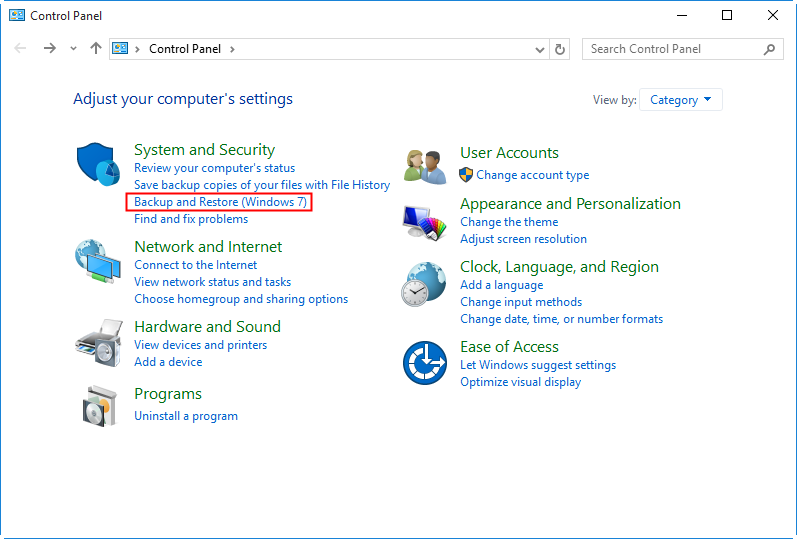Click the Ease of Access icon

424,362
